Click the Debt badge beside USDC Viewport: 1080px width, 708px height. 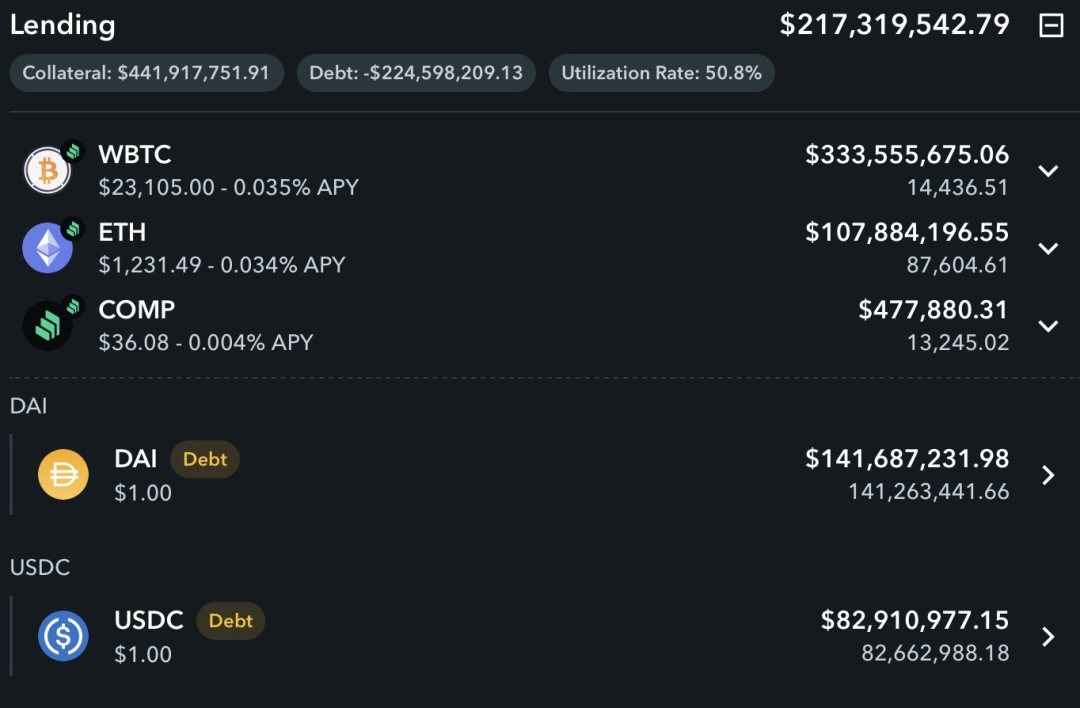(231, 621)
